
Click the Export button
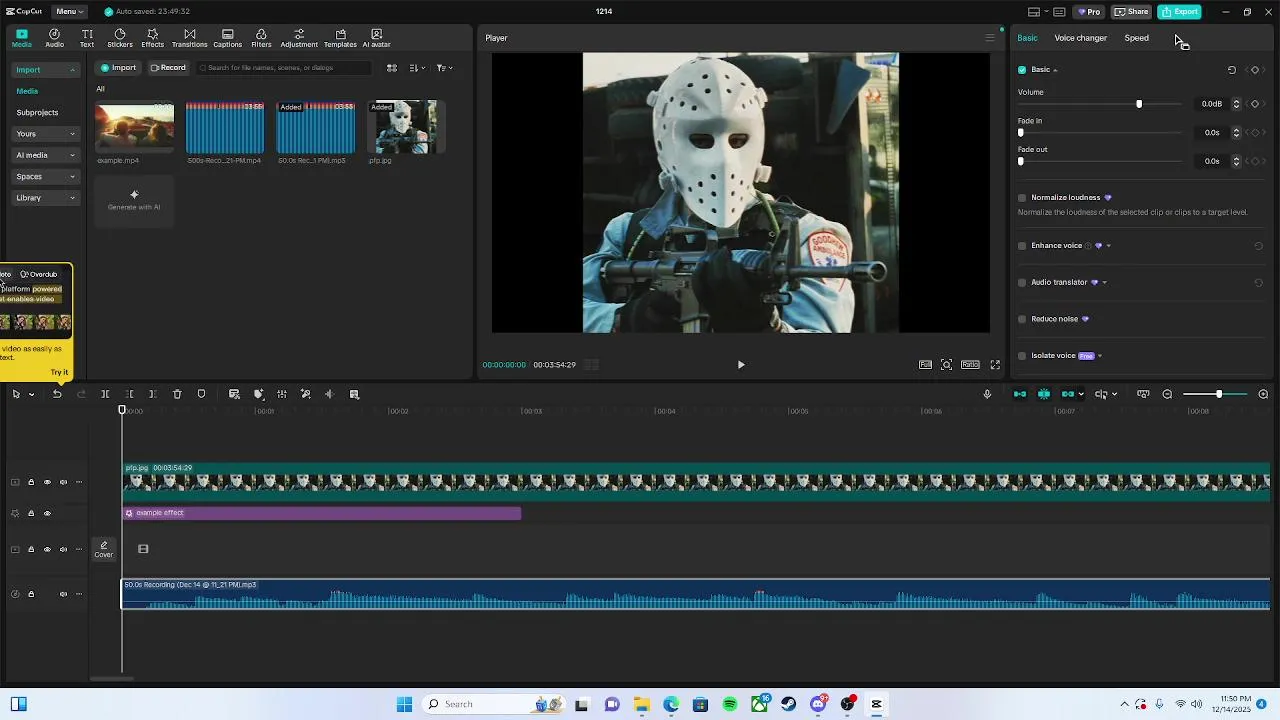point(1179,12)
